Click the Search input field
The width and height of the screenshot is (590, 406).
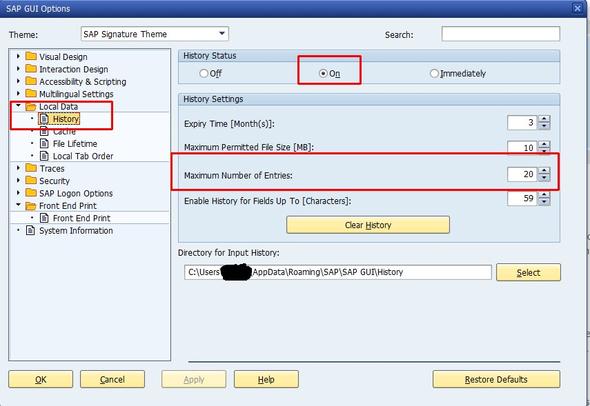tap(501, 34)
